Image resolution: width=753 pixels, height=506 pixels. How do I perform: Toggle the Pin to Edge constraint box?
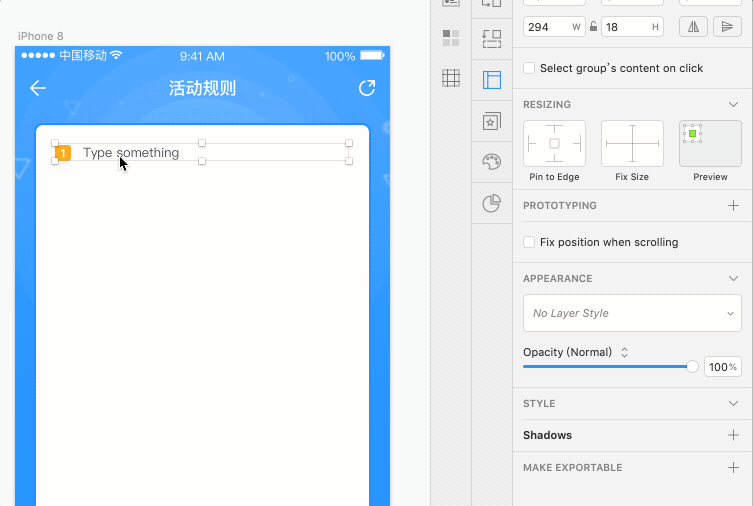[554, 143]
